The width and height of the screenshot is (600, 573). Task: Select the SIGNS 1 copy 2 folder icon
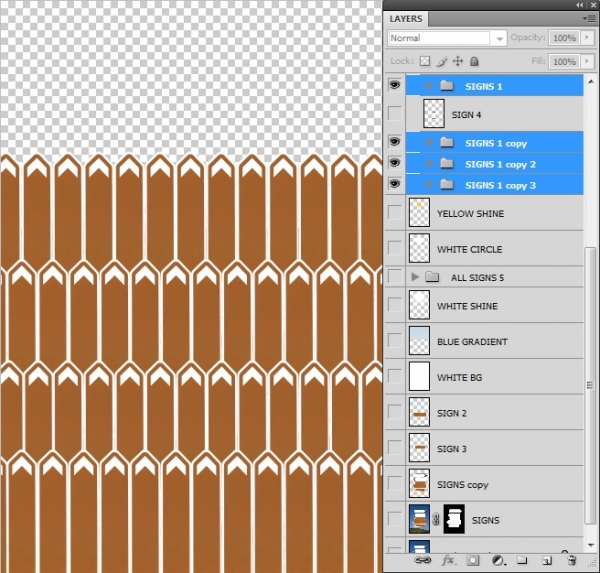[447, 164]
